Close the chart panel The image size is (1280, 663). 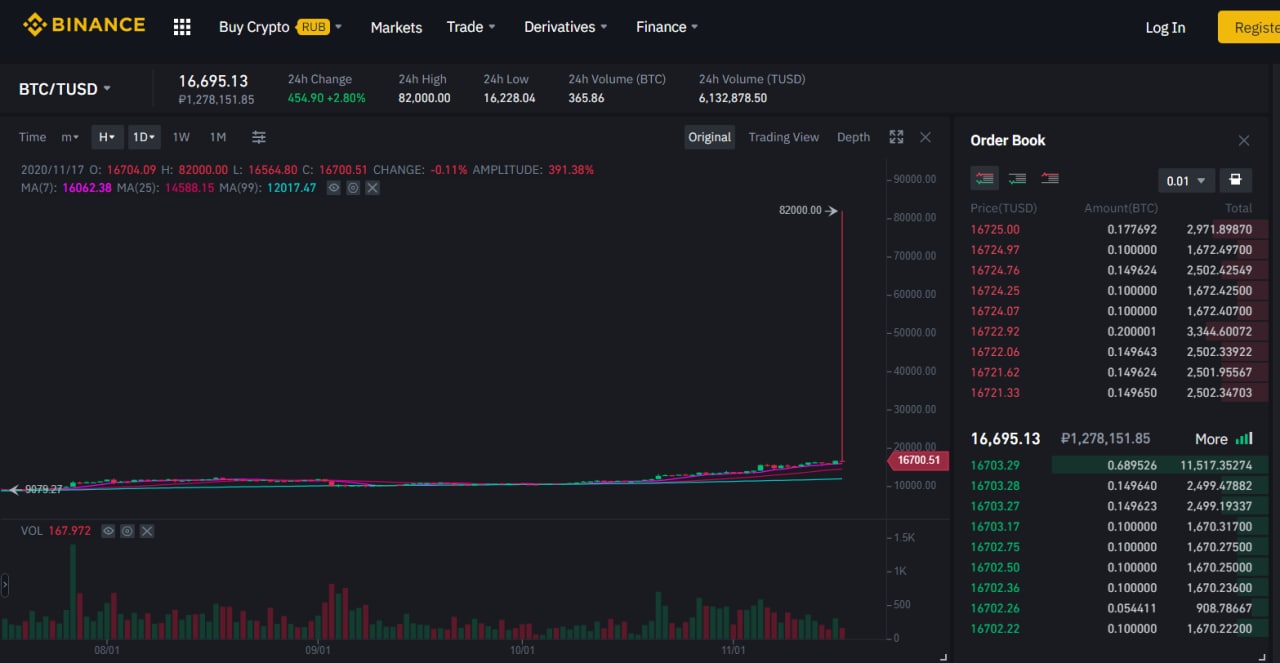tap(925, 137)
